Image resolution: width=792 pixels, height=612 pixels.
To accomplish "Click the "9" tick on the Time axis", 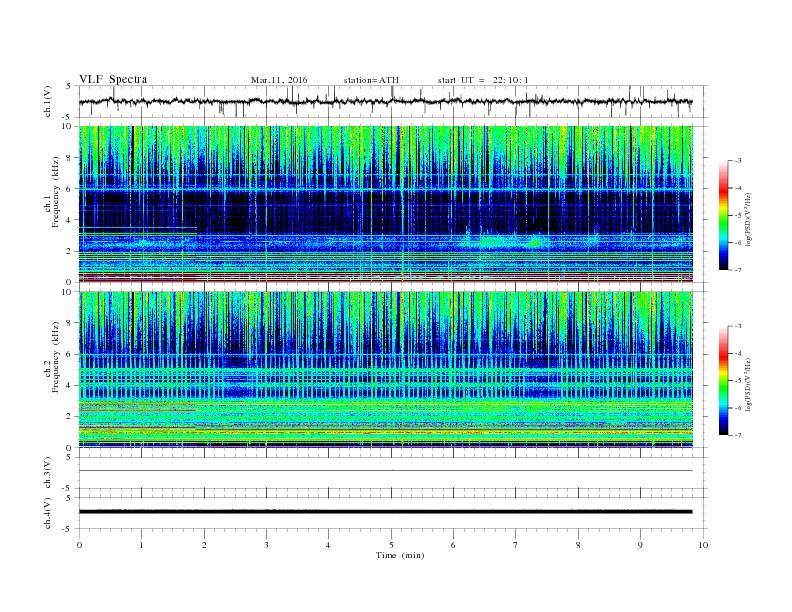I will point(640,545).
